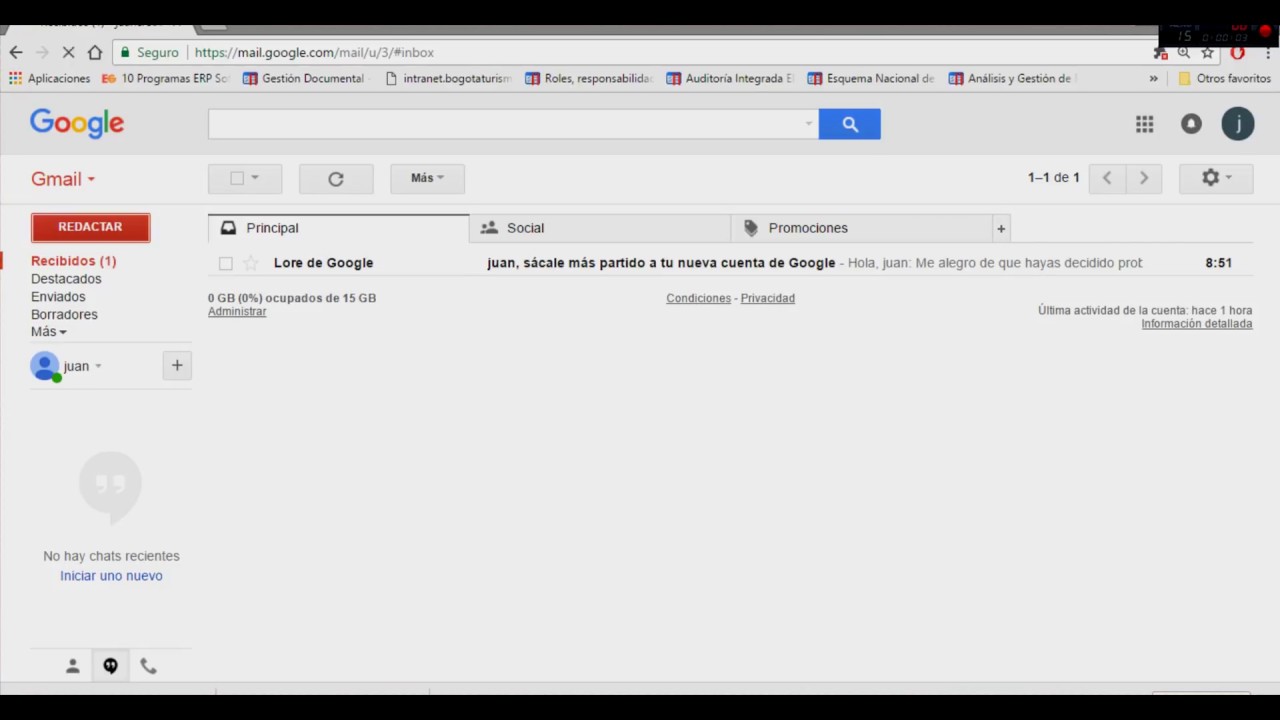Click the REDACTAR compose button
Image resolution: width=1280 pixels, height=720 pixels.
[90, 227]
